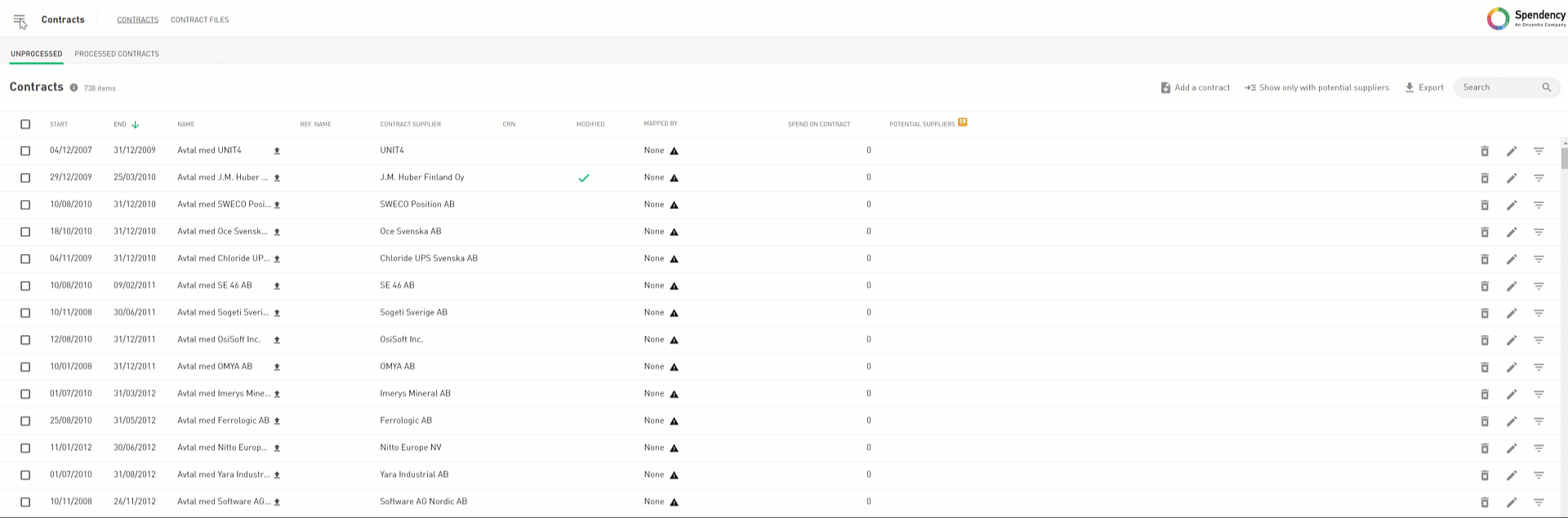Screen dimensions: 1568x518
Task: Tick the select-all contracts checkbox
Action: 25,124
